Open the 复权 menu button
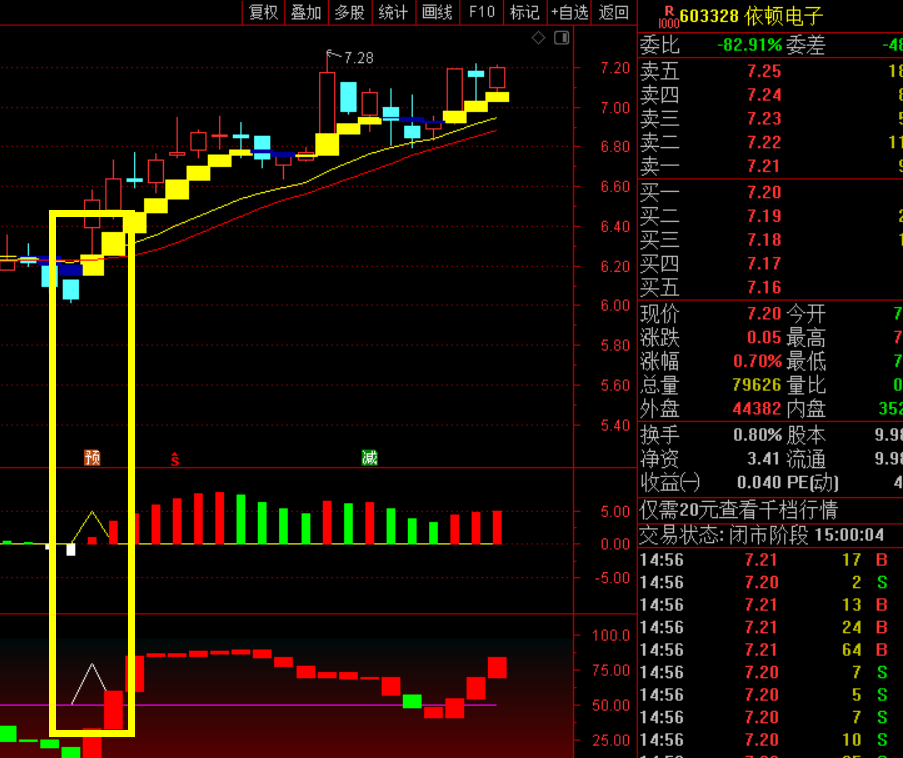Image resolution: width=903 pixels, height=758 pixels. 264,12
